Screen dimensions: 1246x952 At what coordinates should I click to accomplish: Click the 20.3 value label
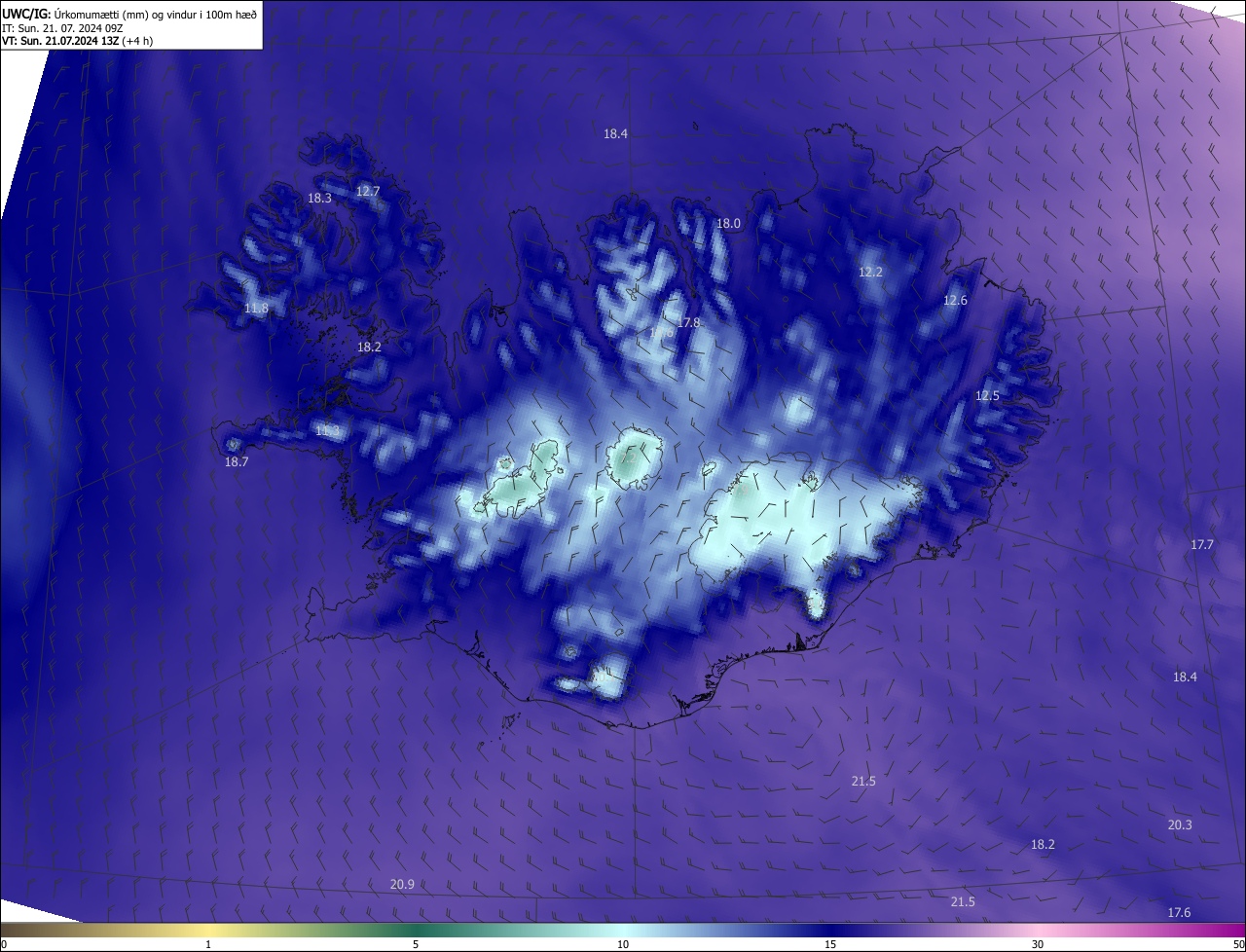click(1180, 824)
